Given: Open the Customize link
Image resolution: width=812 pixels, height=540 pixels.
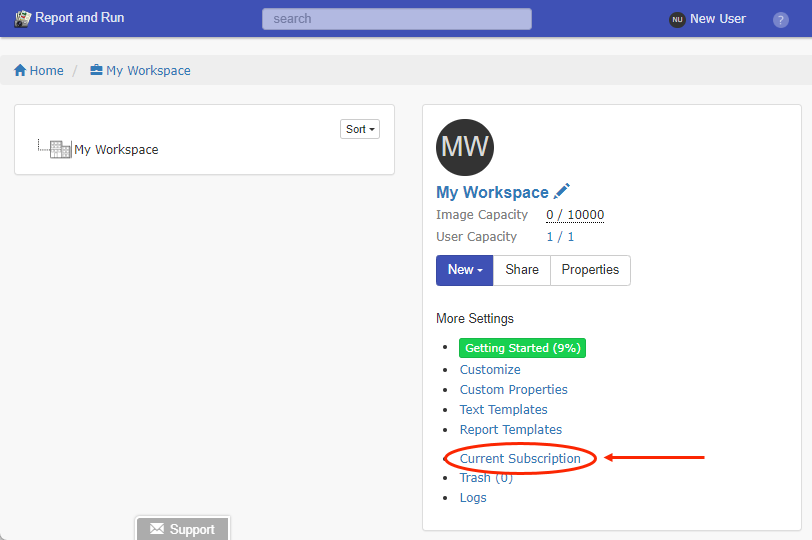Looking at the screenshot, I should coord(490,370).
